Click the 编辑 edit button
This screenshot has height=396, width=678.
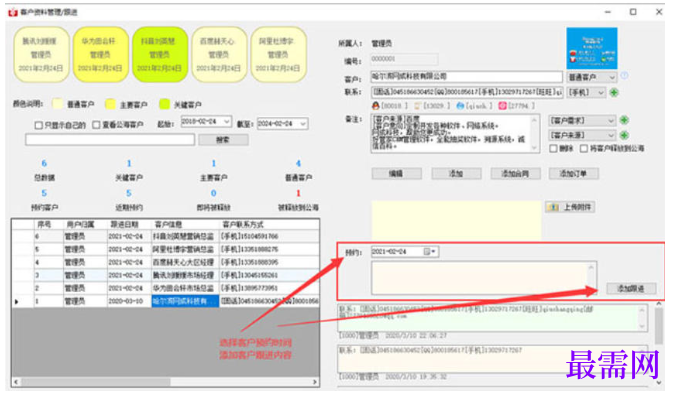[x=397, y=173]
